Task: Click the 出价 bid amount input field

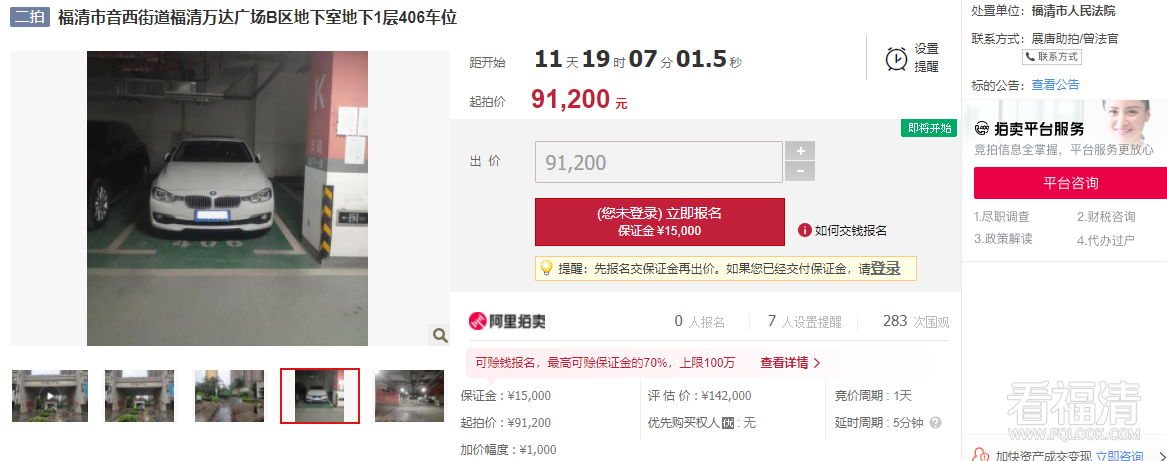Action: pyautogui.click(x=659, y=162)
